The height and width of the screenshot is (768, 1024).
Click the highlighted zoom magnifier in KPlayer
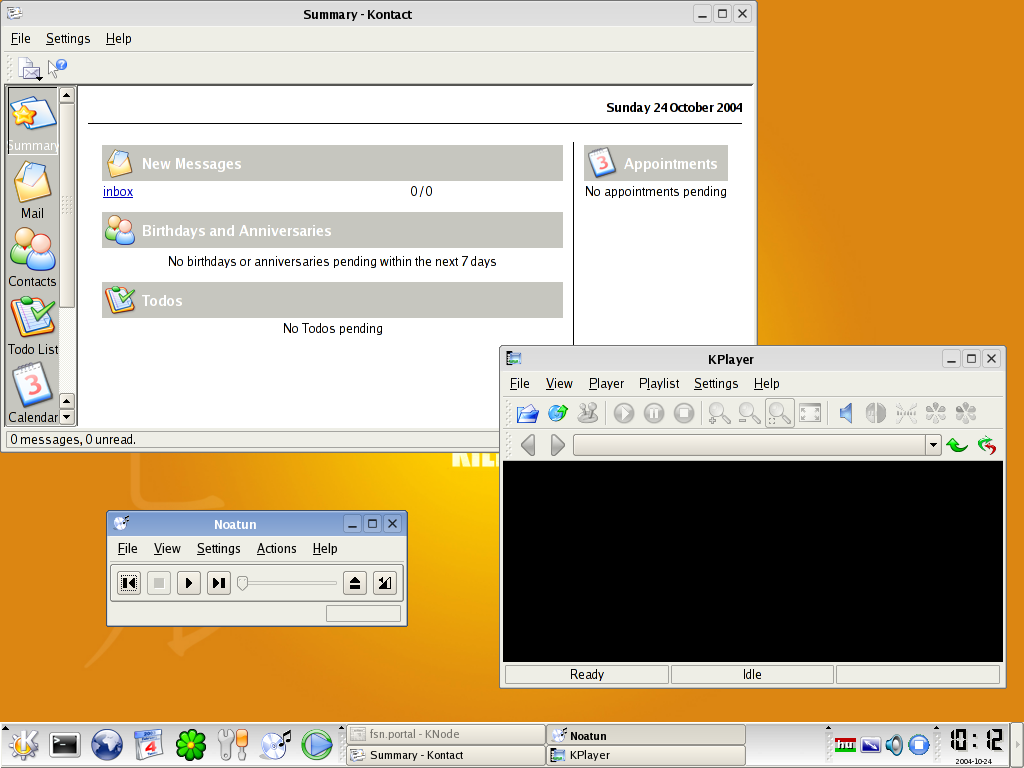[x=780, y=413]
